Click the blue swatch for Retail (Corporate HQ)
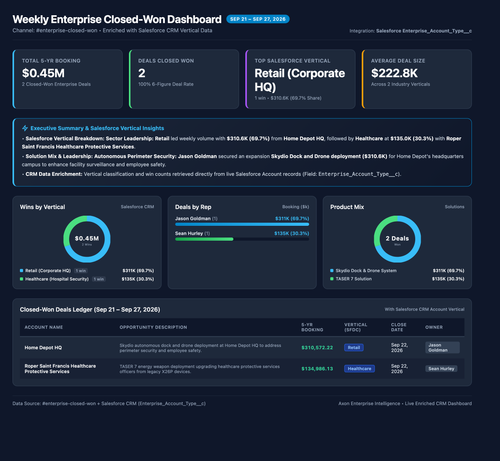The height and width of the screenshot is (461, 500). point(21,271)
